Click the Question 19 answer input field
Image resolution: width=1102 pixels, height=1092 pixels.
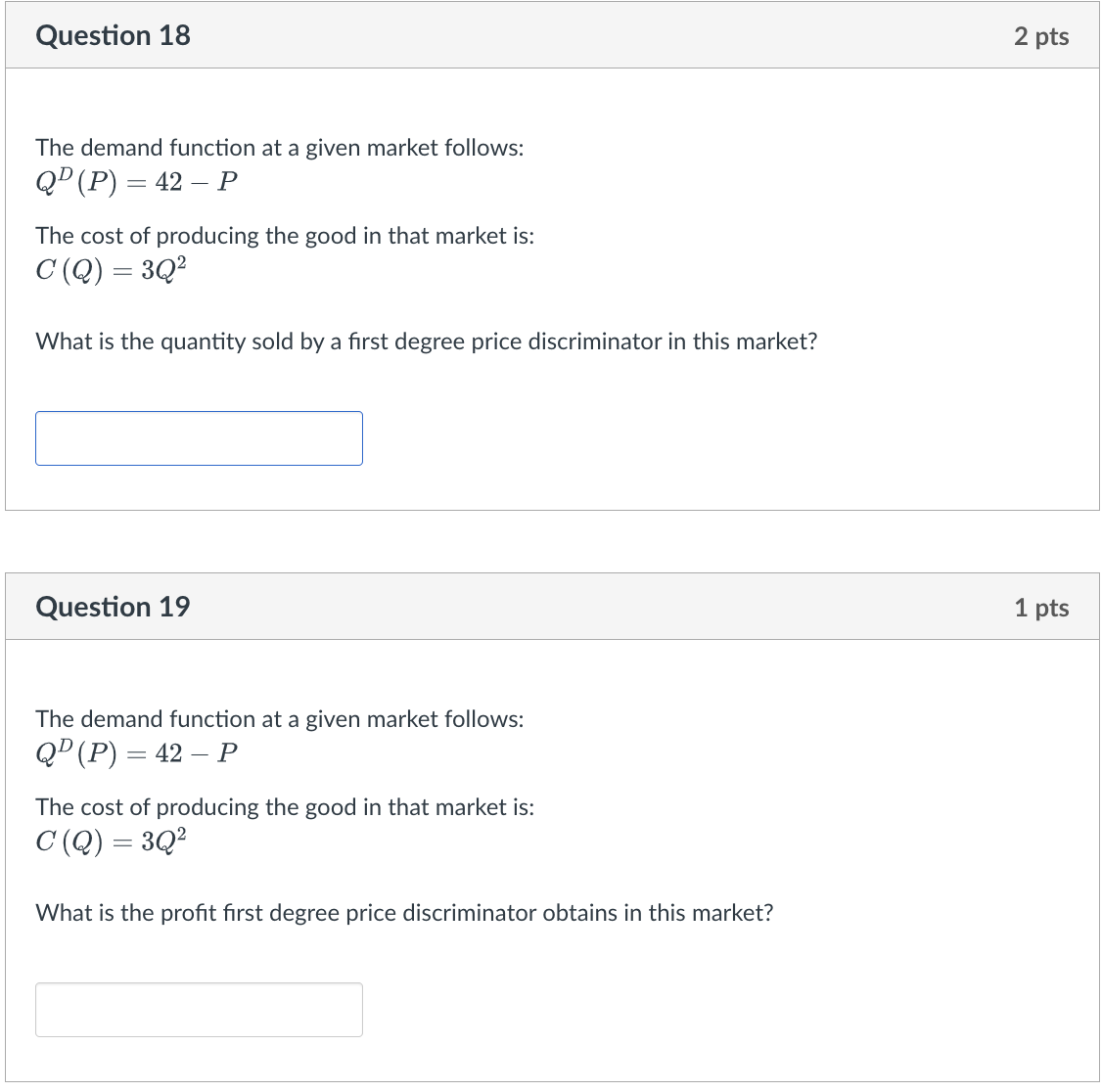click(x=199, y=1010)
